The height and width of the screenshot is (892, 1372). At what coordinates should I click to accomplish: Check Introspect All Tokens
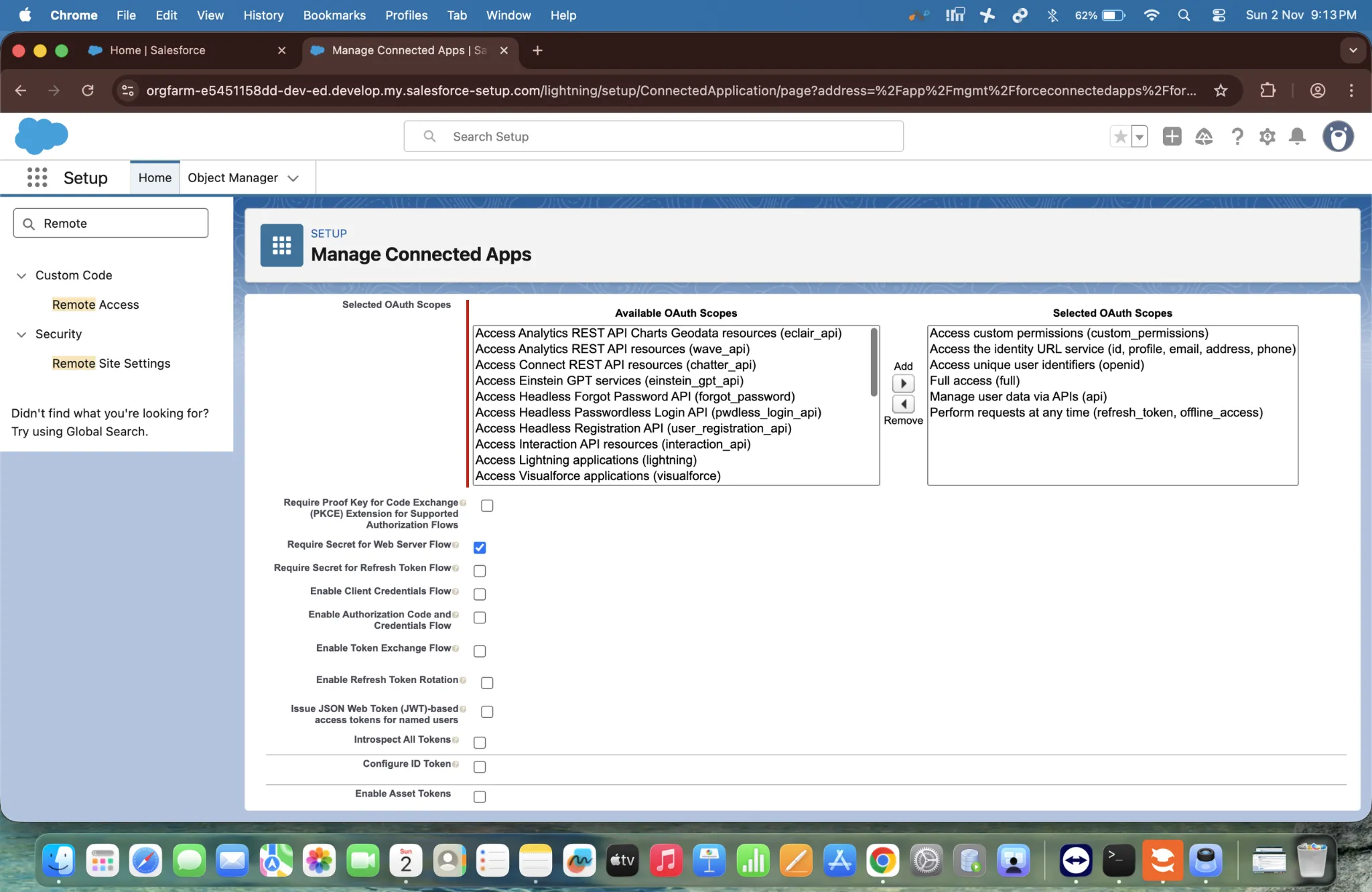pos(480,743)
